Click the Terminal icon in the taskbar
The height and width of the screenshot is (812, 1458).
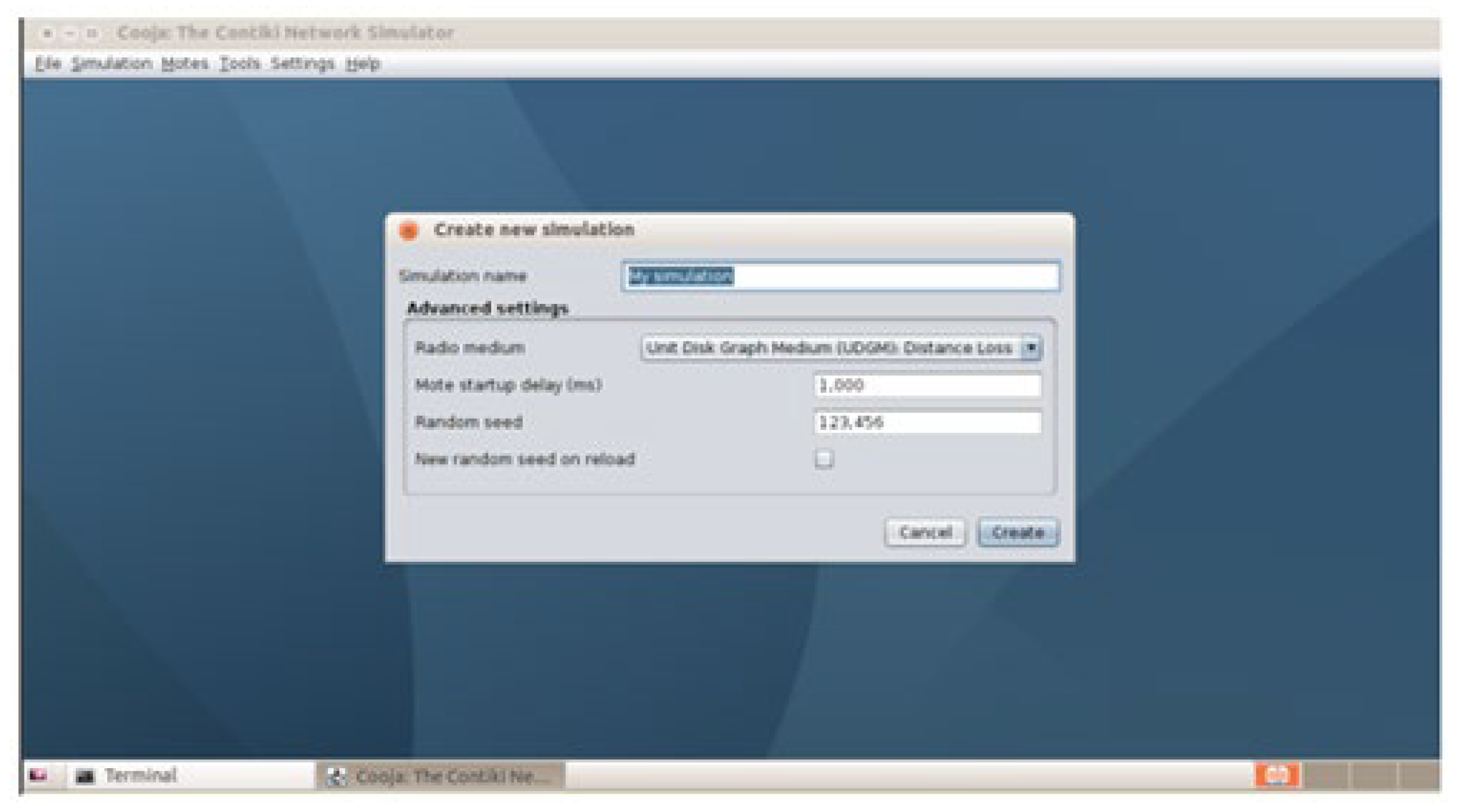85,776
